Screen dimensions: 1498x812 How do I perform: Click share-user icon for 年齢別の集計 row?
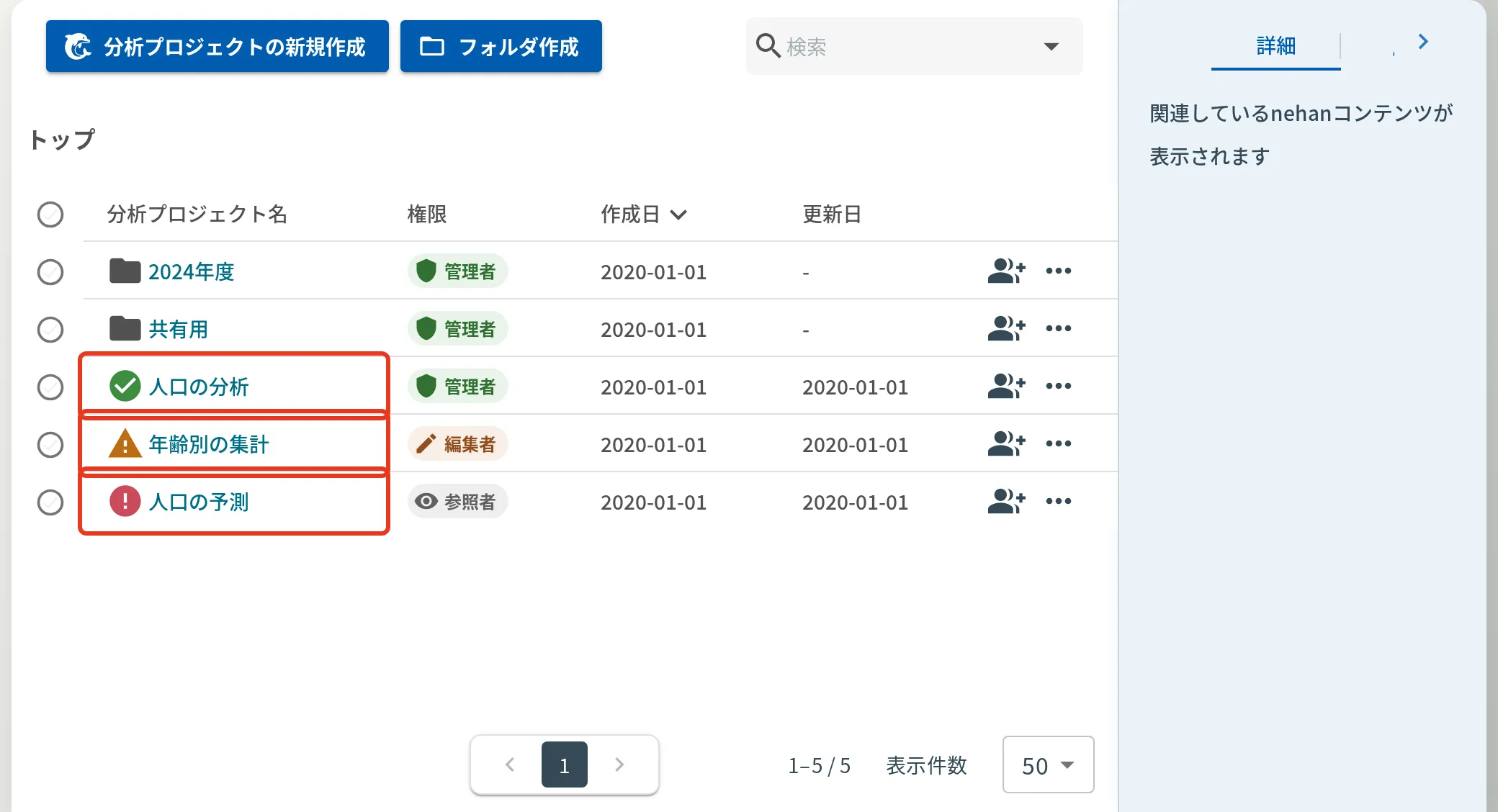(x=1006, y=444)
